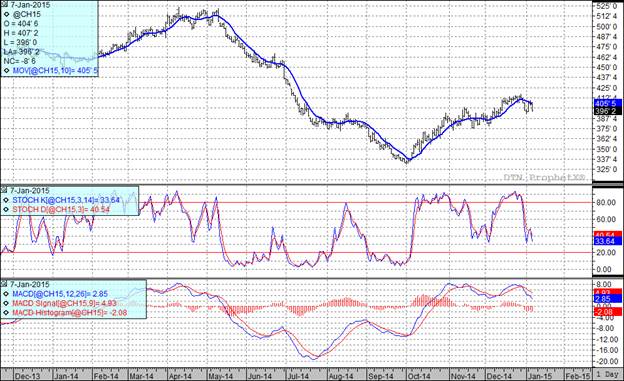Image resolution: width=624 pixels, height=381 pixels.
Task: Click the Dec-13 label on the time axis
Action: [x=27, y=376]
